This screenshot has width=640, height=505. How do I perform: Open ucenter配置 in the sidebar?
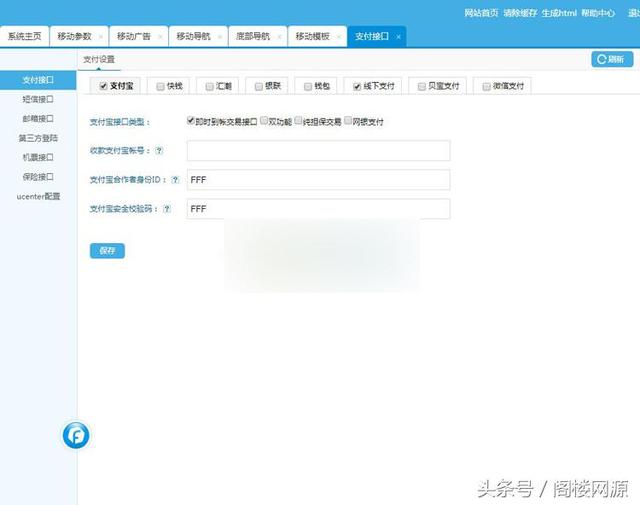[38, 196]
